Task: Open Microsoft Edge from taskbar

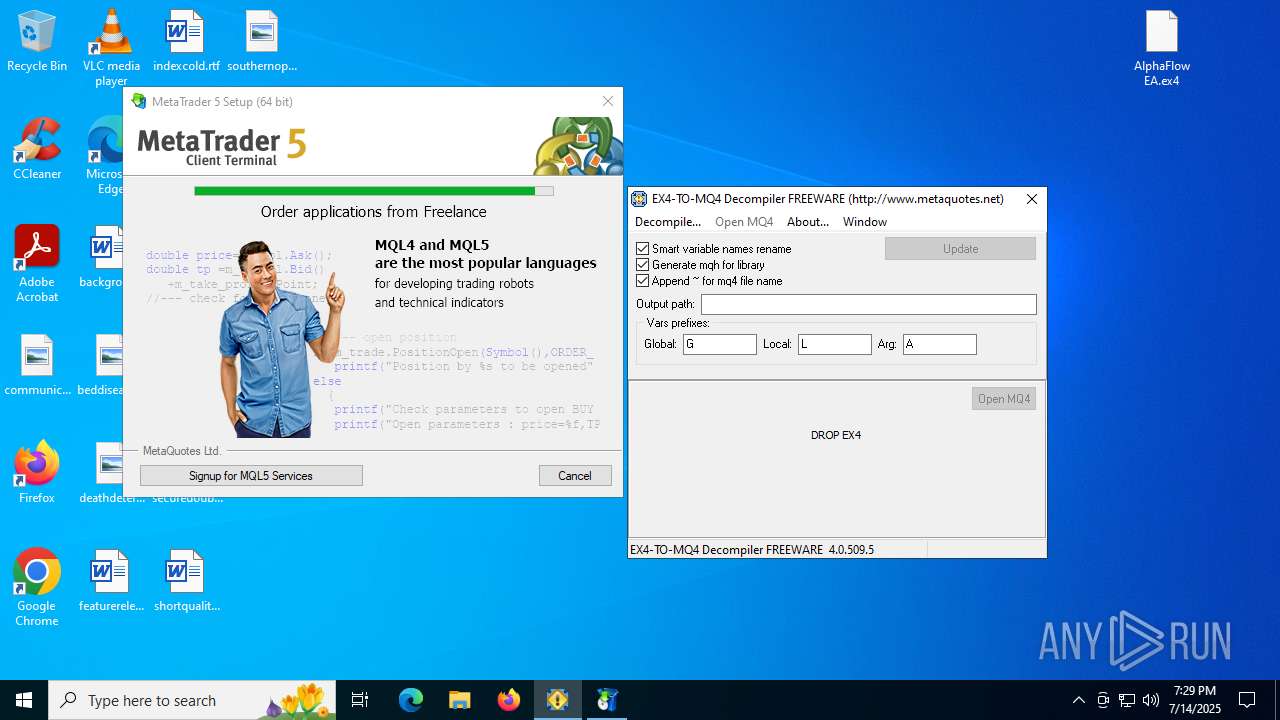Action: point(411,700)
